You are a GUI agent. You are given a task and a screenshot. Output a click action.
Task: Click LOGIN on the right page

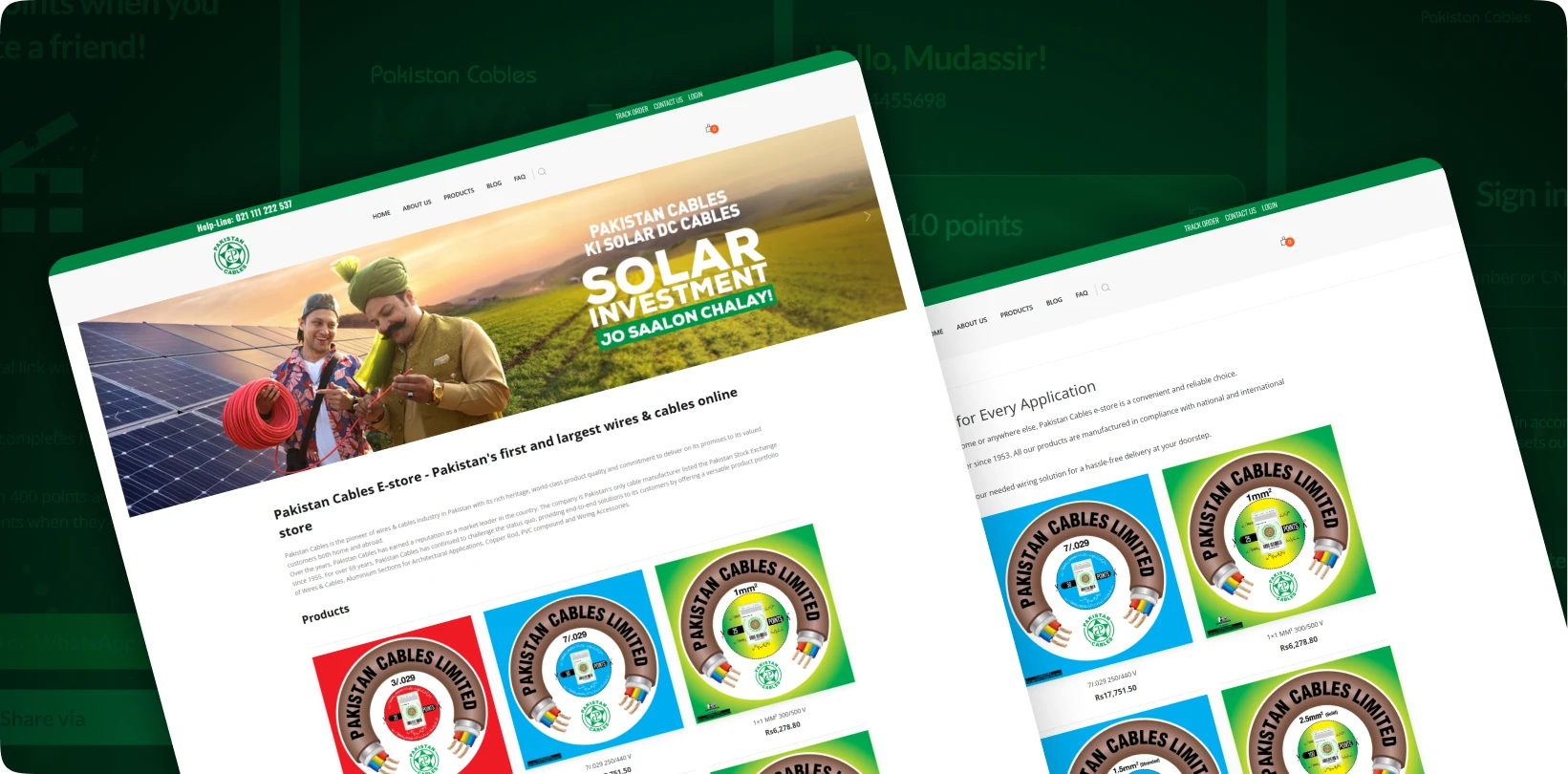[x=1270, y=206]
